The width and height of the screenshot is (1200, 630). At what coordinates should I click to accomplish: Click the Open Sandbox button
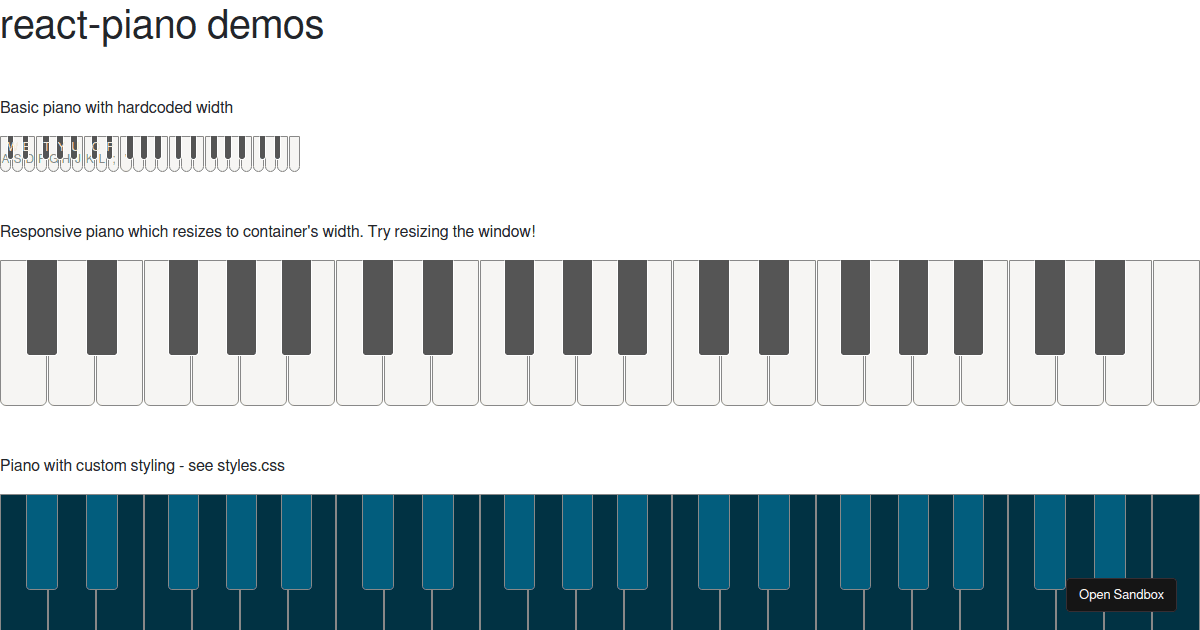pyautogui.click(x=1121, y=594)
